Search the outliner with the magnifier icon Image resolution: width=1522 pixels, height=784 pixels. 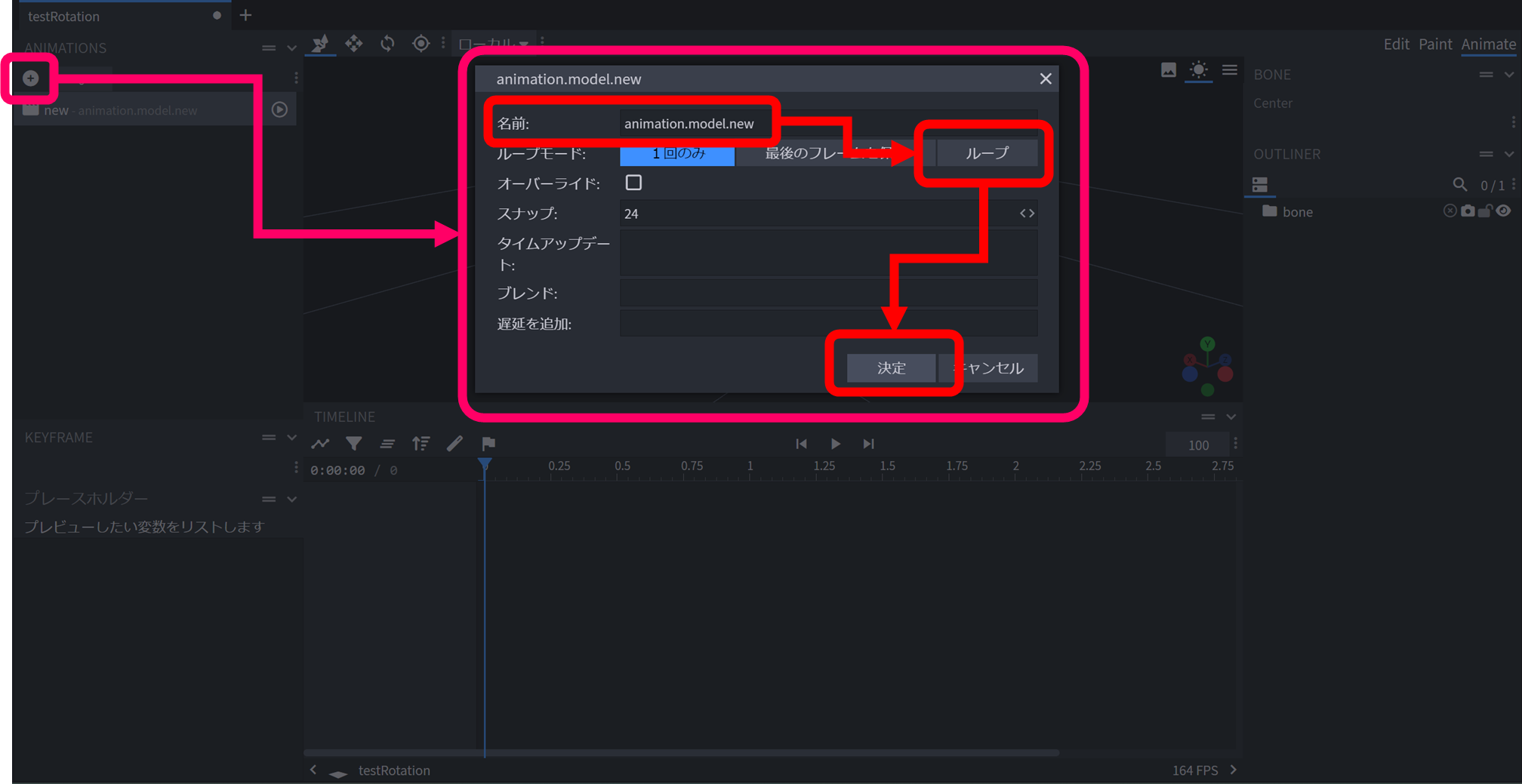pos(1460,184)
